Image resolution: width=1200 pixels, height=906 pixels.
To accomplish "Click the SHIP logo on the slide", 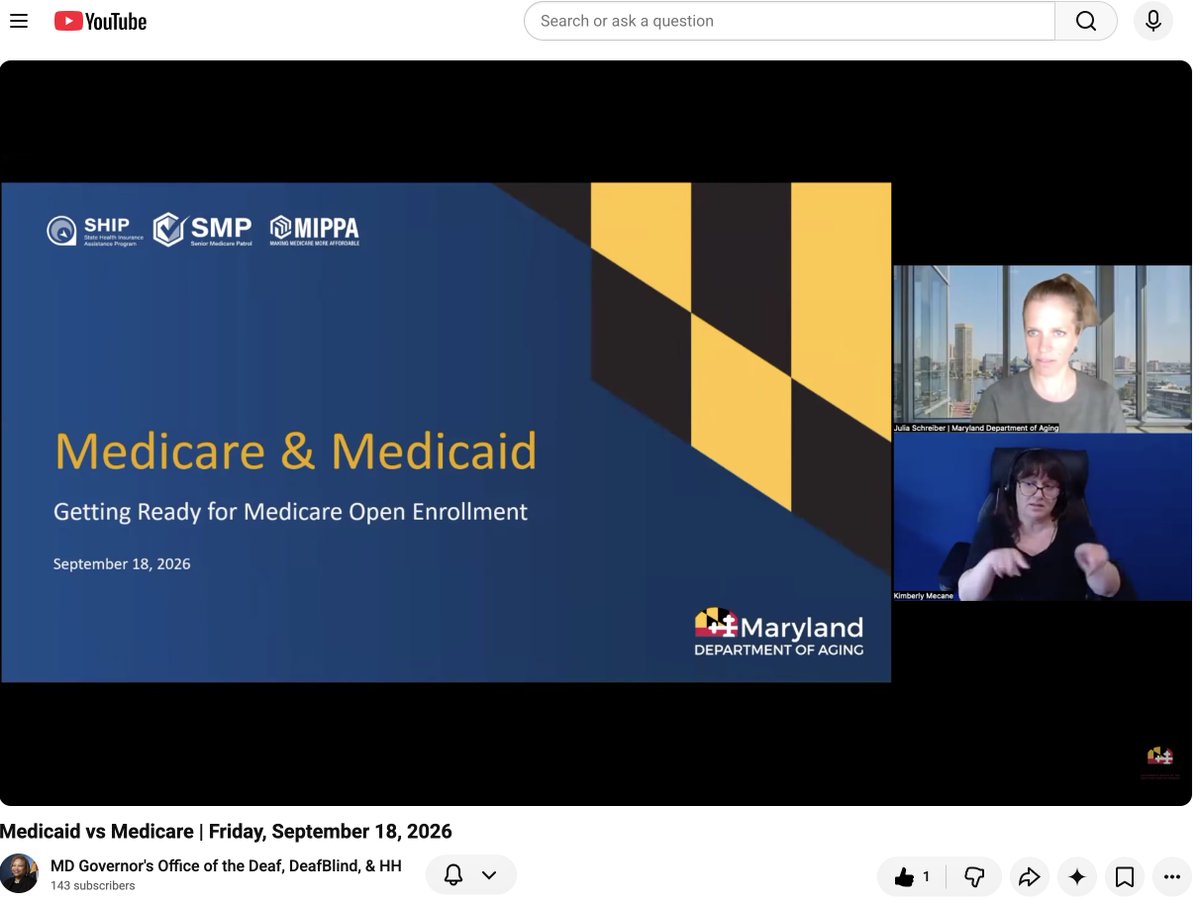I will click(x=96, y=231).
